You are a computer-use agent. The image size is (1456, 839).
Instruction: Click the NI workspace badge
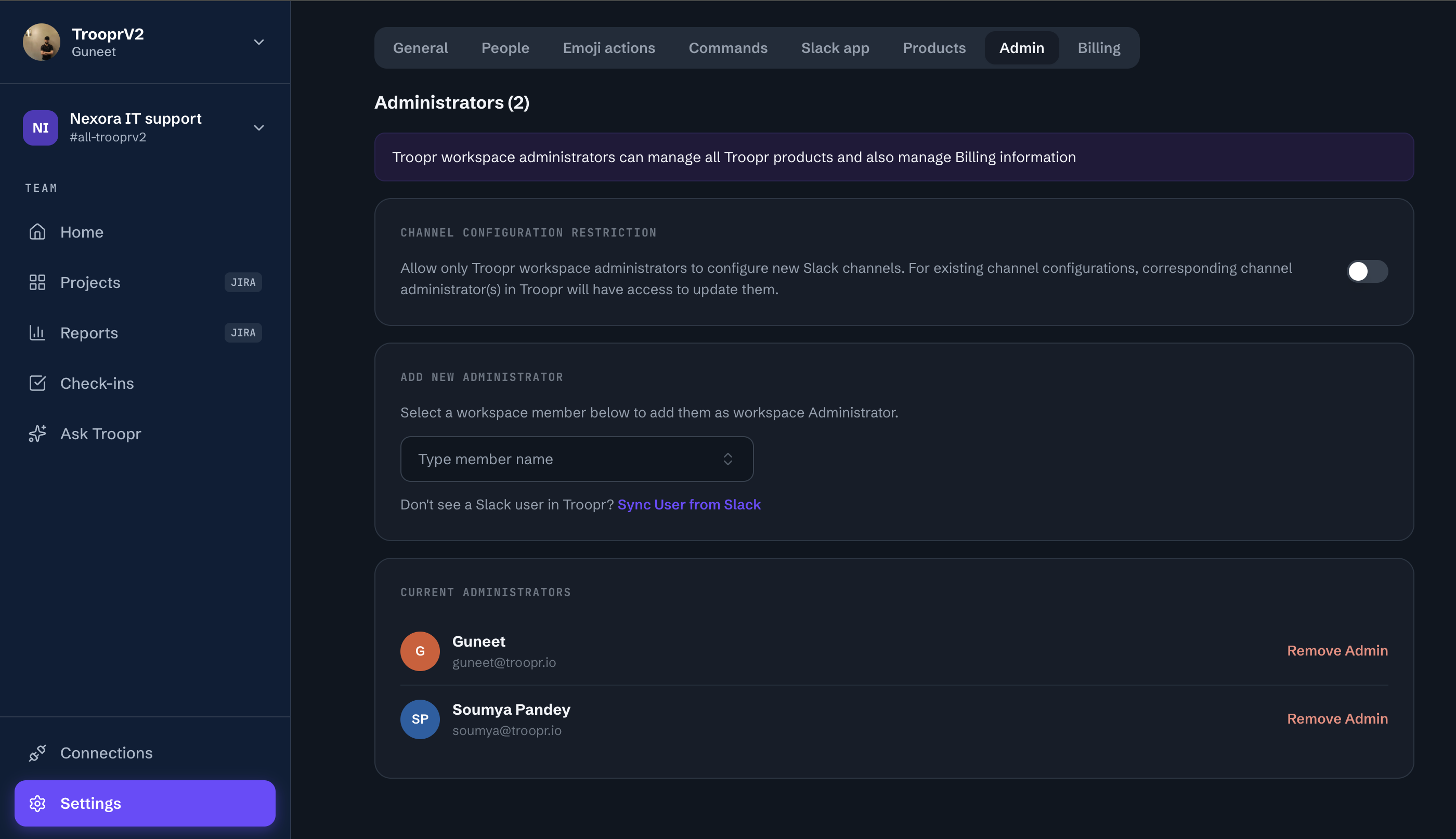coord(41,127)
